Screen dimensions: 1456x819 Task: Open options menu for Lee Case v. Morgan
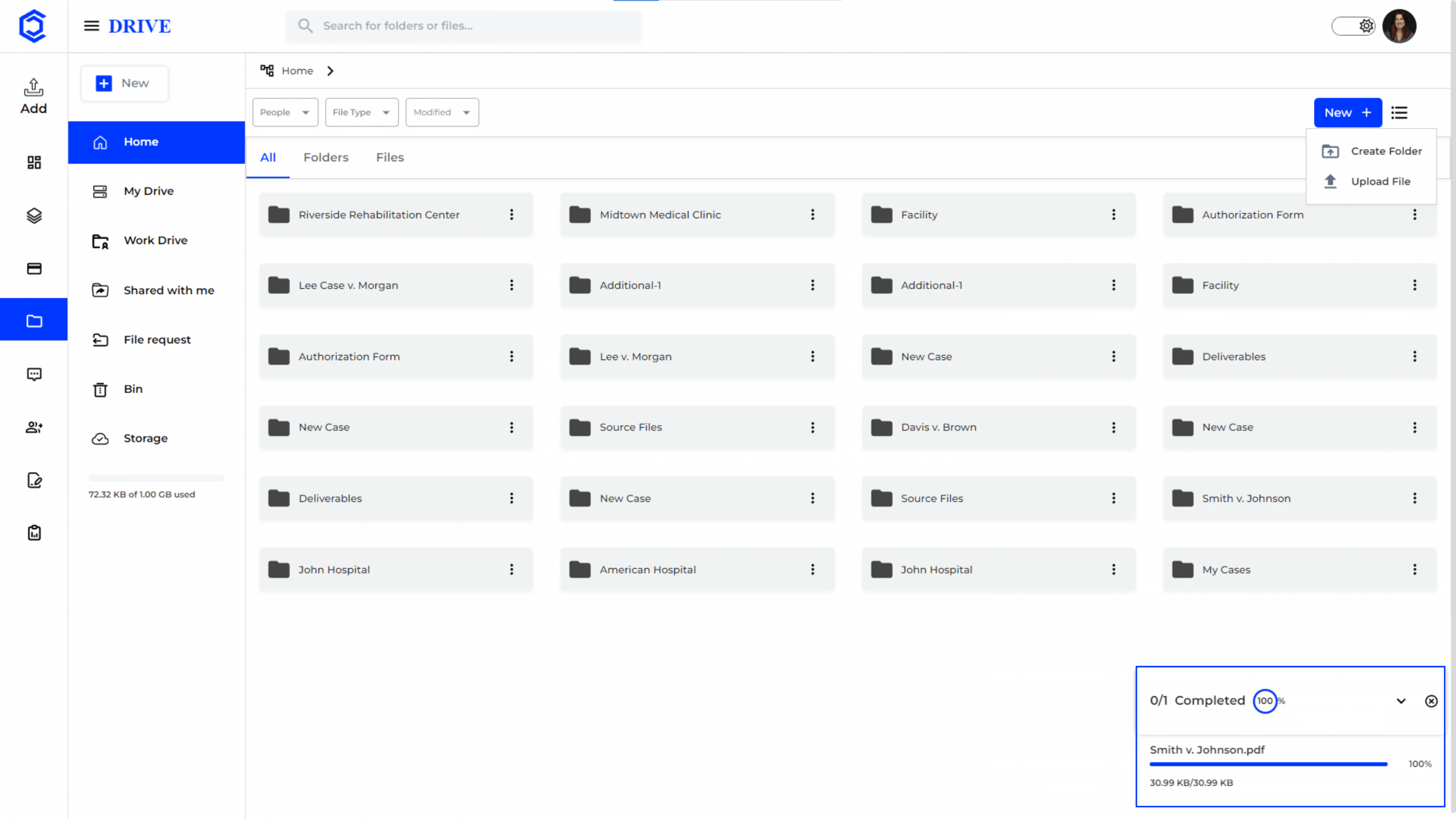coord(512,286)
